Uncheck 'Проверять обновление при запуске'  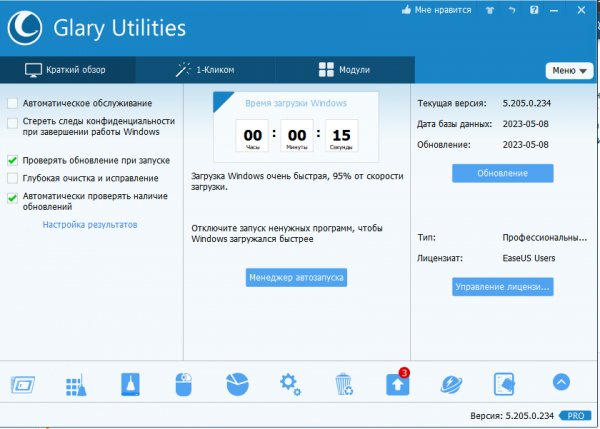click(x=12, y=160)
